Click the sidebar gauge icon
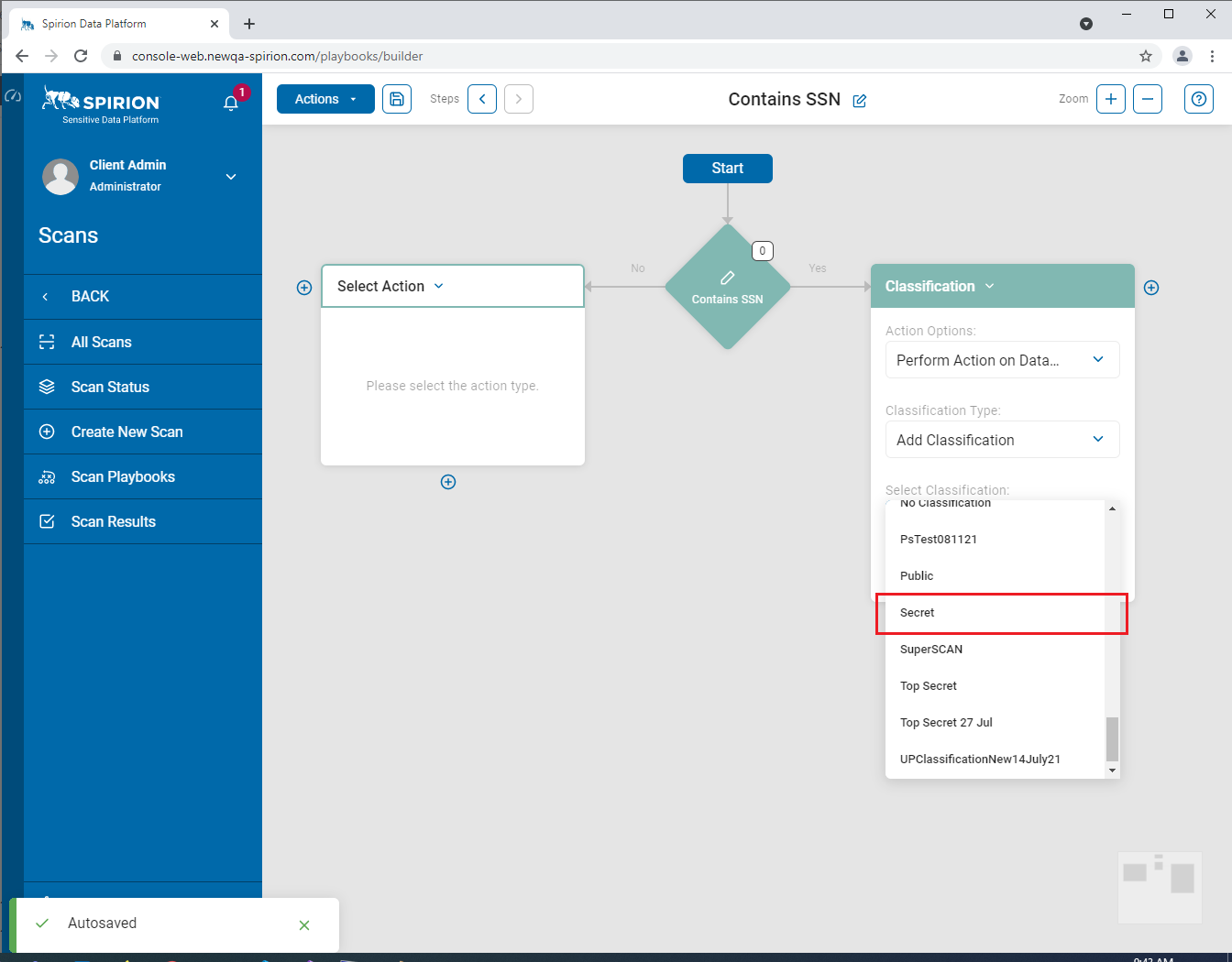This screenshot has width=1232, height=962. pos(13,95)
